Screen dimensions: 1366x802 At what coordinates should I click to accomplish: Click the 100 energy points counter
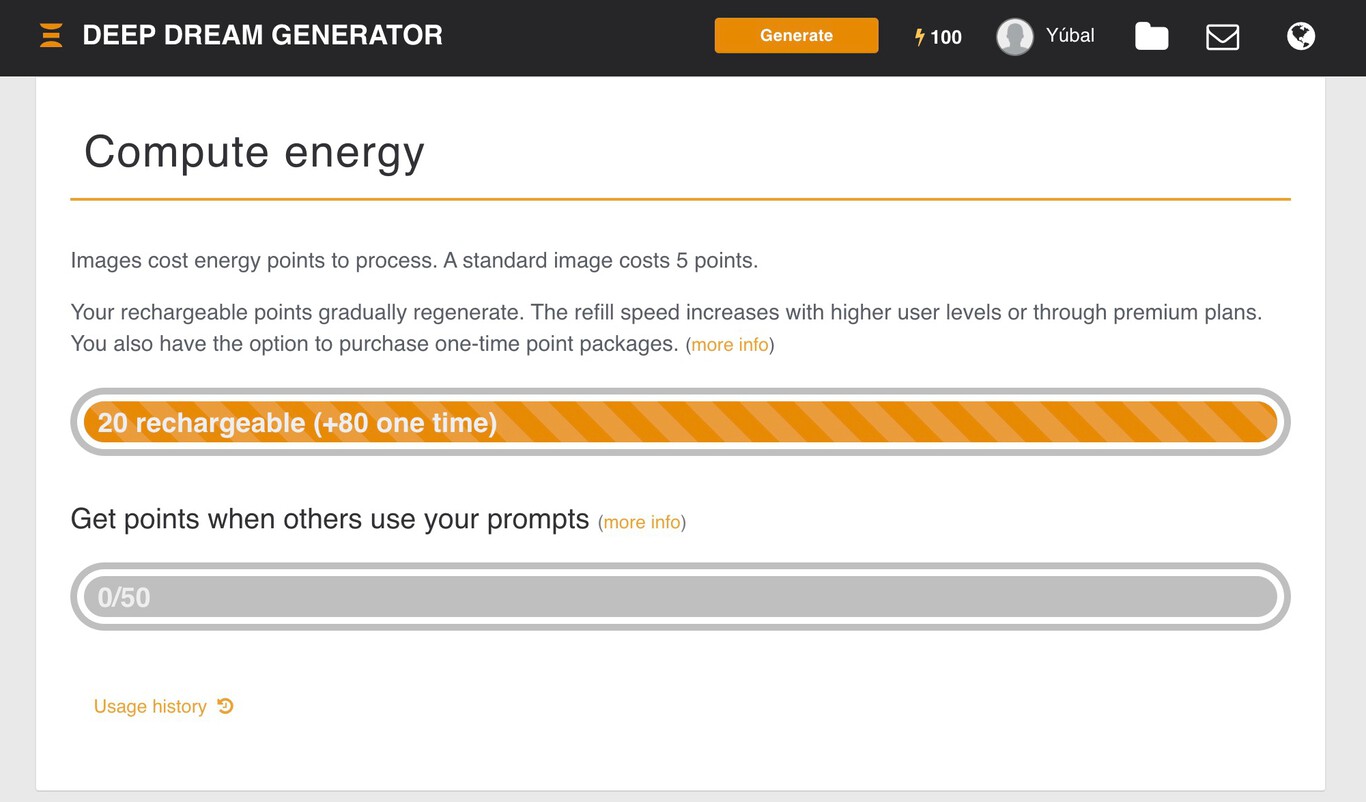point(946,37)
